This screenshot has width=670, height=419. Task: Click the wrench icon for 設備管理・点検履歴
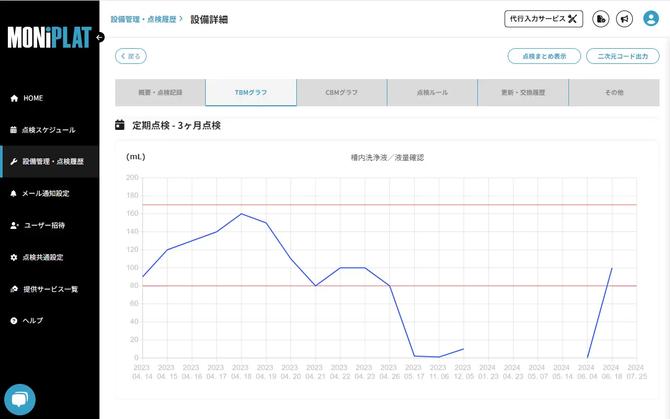(x=14, y=161)
